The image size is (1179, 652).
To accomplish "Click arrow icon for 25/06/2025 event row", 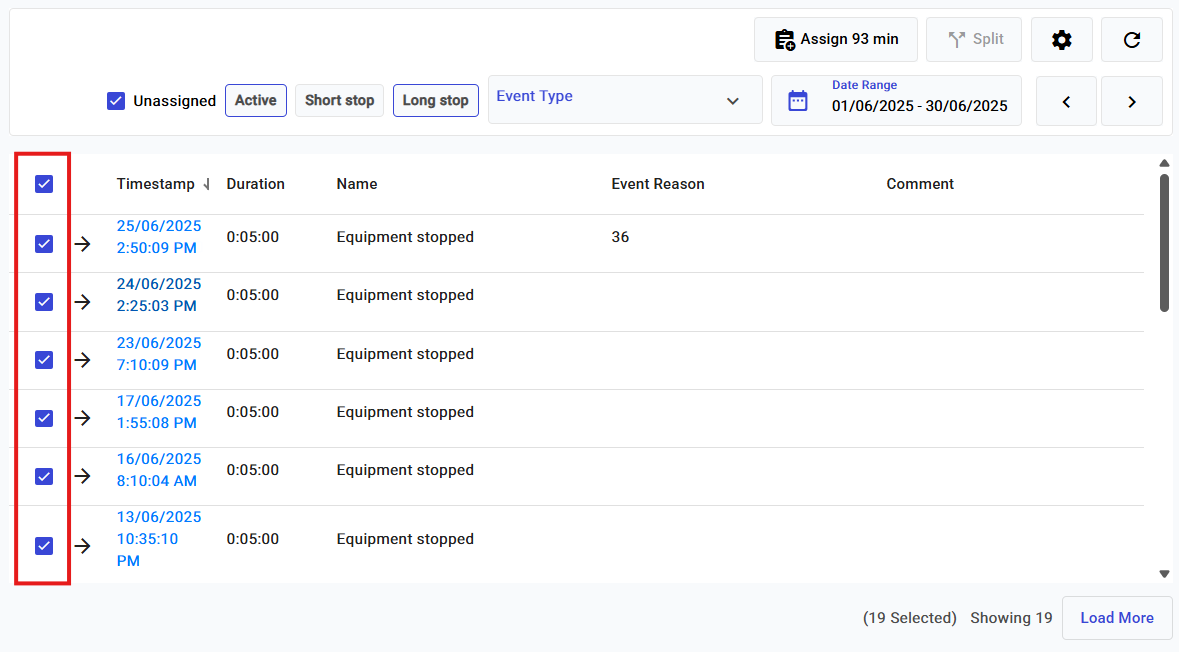I will coord(83,244).
